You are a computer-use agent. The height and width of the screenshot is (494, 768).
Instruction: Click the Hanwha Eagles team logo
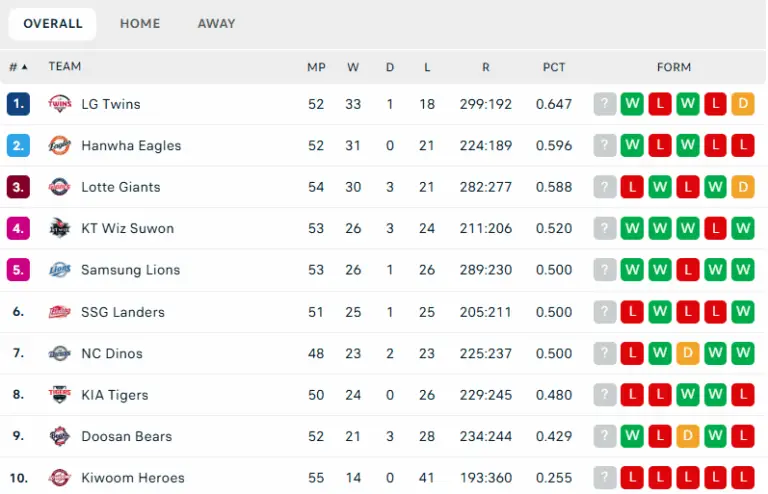click(x=60, y=145)
